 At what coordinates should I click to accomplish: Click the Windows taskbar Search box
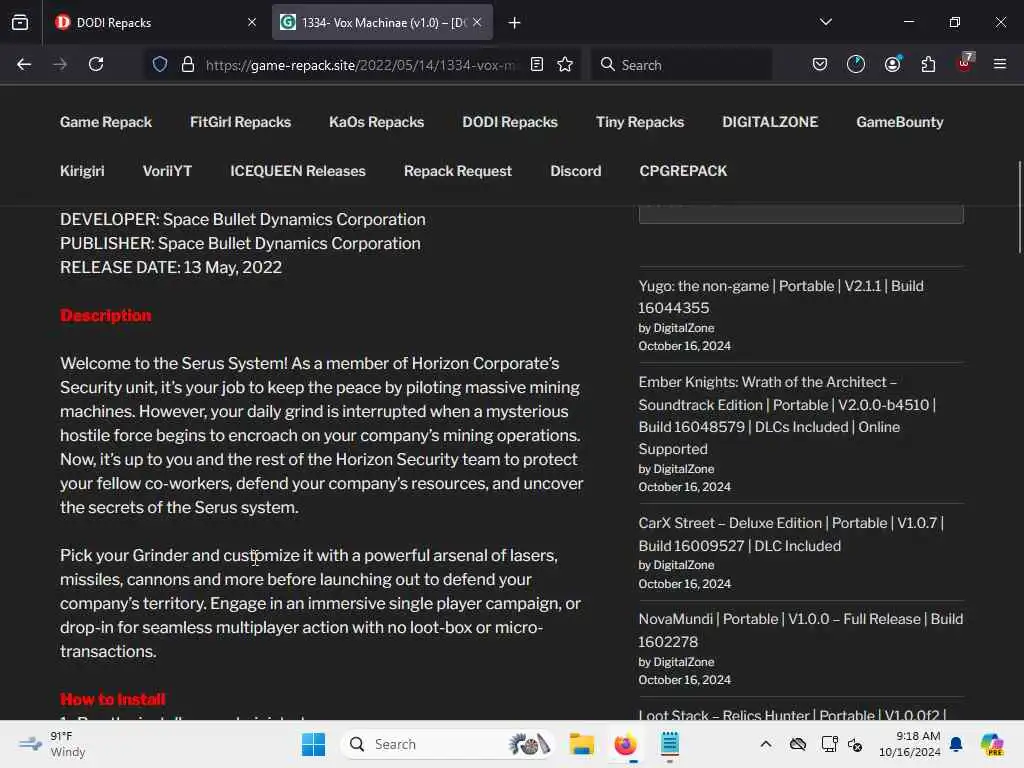click(447, 744)
